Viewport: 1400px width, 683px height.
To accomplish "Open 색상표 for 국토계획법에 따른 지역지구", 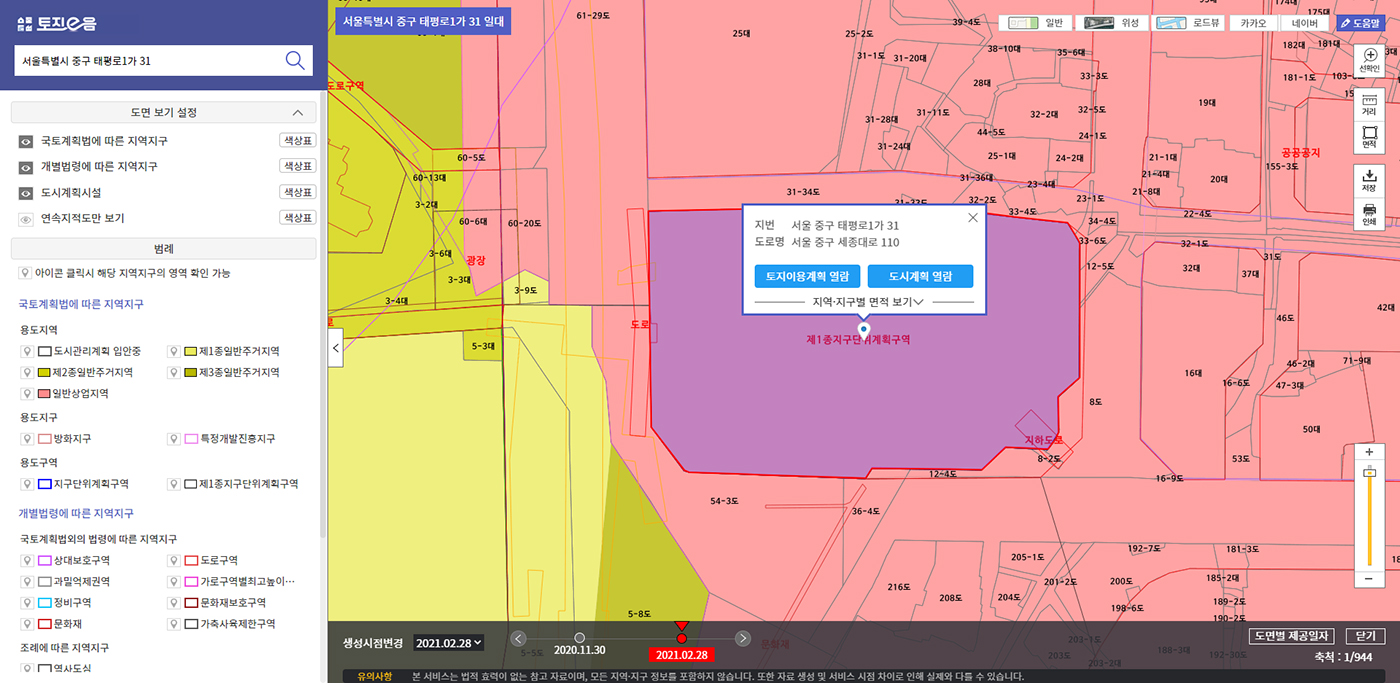I will pos(297,140).
